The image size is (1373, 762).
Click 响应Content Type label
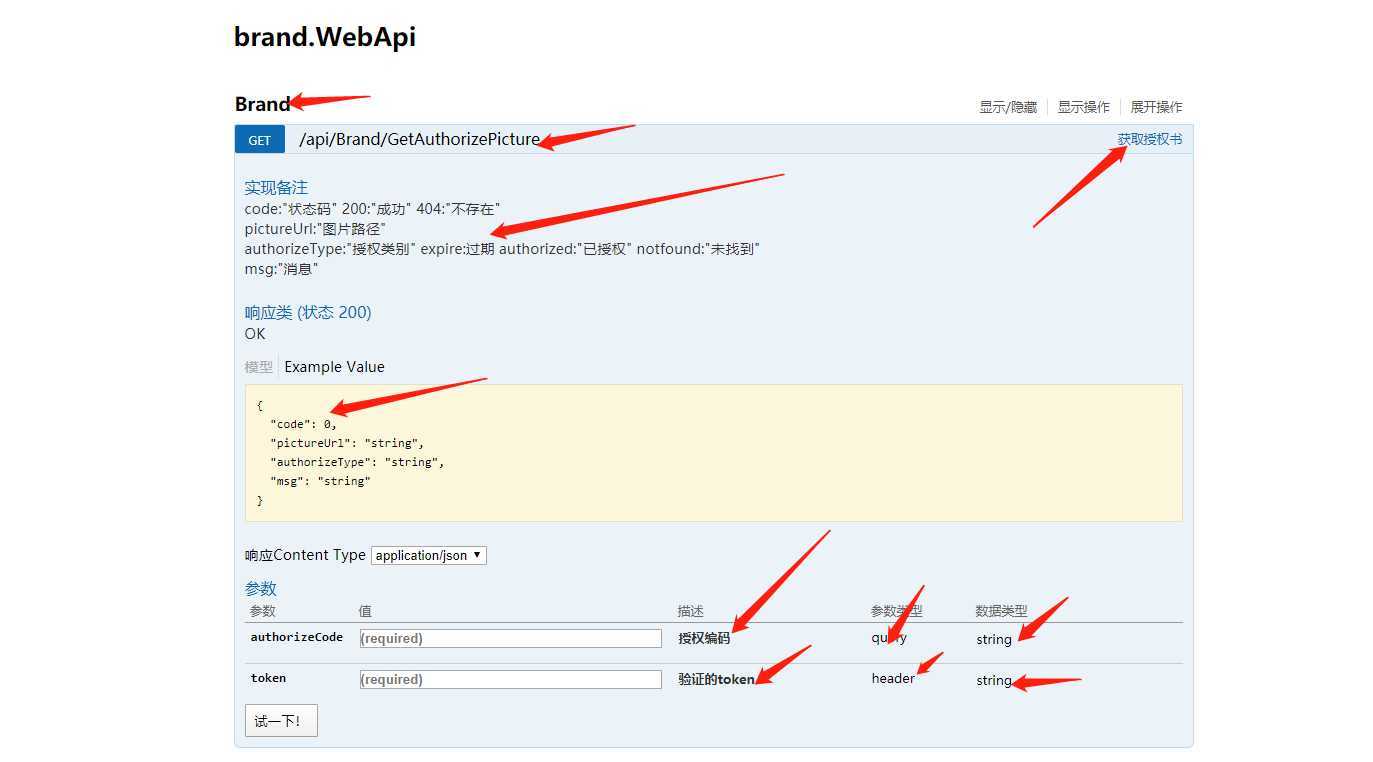click(x=305, y=555)
